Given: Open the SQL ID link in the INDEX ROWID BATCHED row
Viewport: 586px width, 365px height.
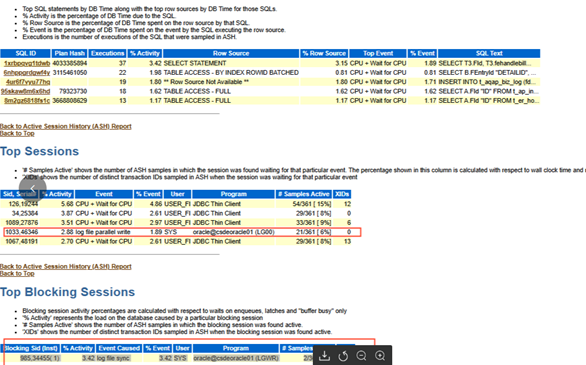Looking at the screenshot, I should coord(27,72).
